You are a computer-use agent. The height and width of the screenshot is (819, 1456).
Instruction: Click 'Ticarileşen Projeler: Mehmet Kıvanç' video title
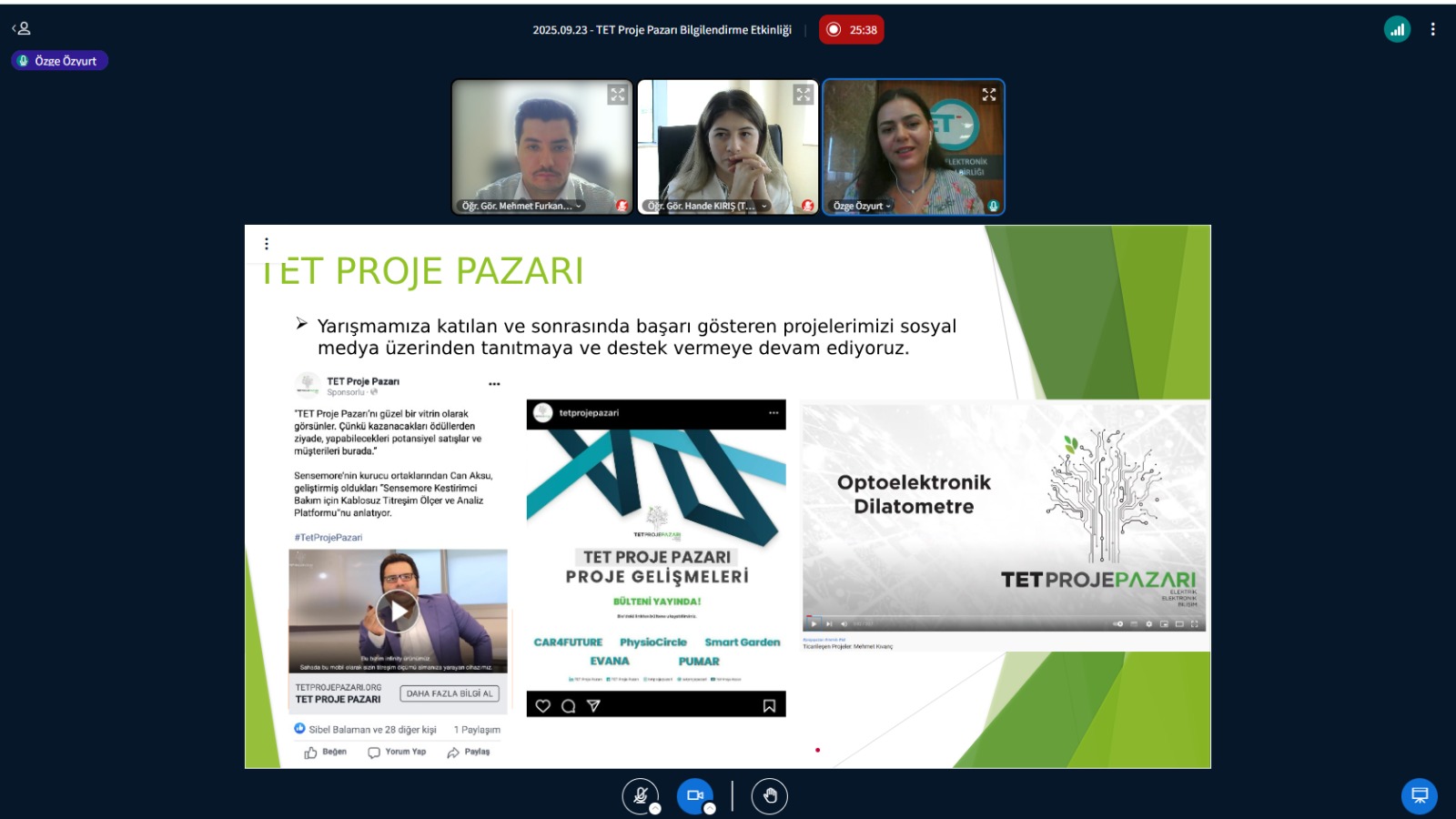(x=848, y=647)
